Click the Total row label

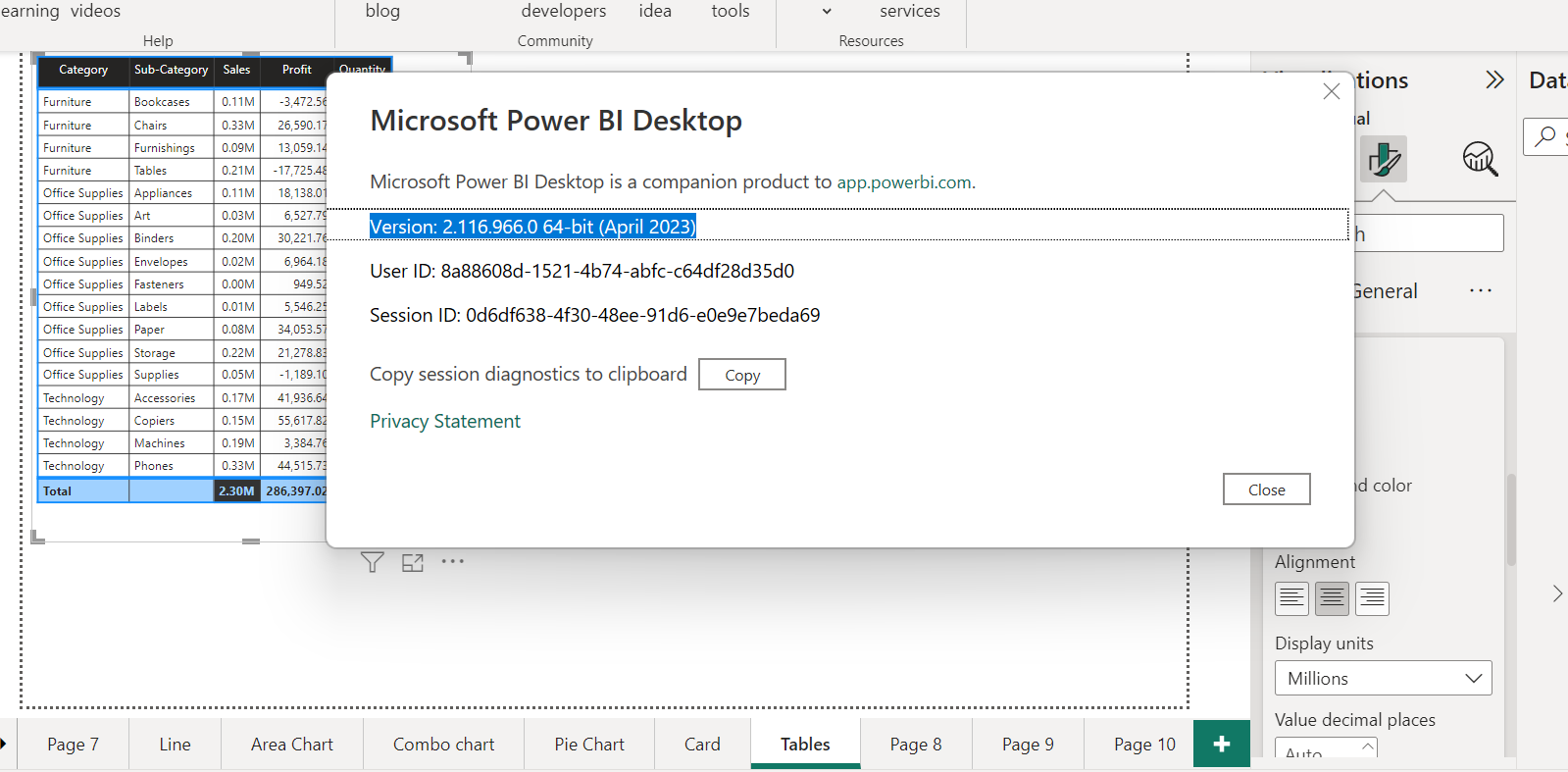coord(57,490)
